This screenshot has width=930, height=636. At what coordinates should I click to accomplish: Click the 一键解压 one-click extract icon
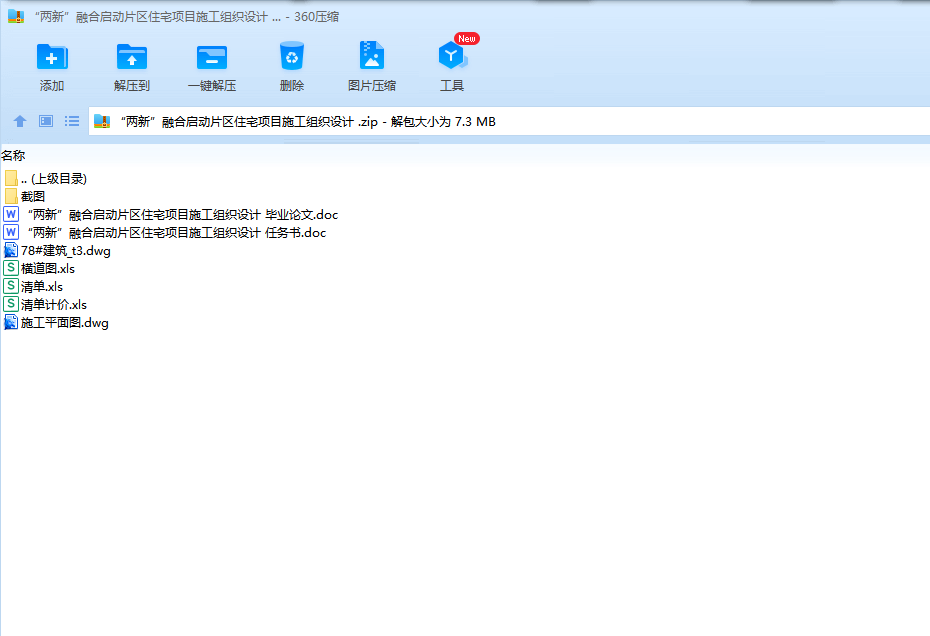[212, 58]
